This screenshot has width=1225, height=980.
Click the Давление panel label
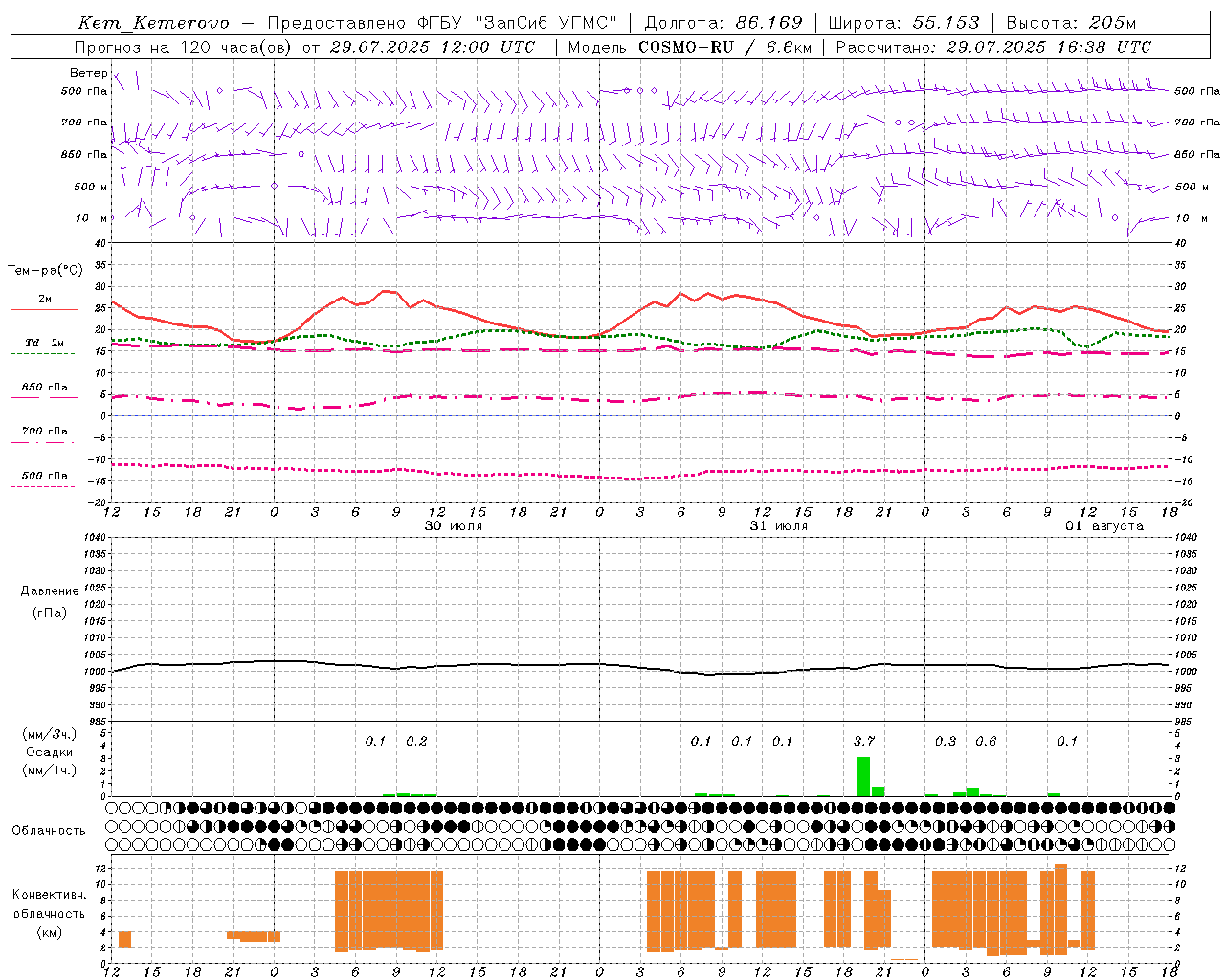(50, 591)
